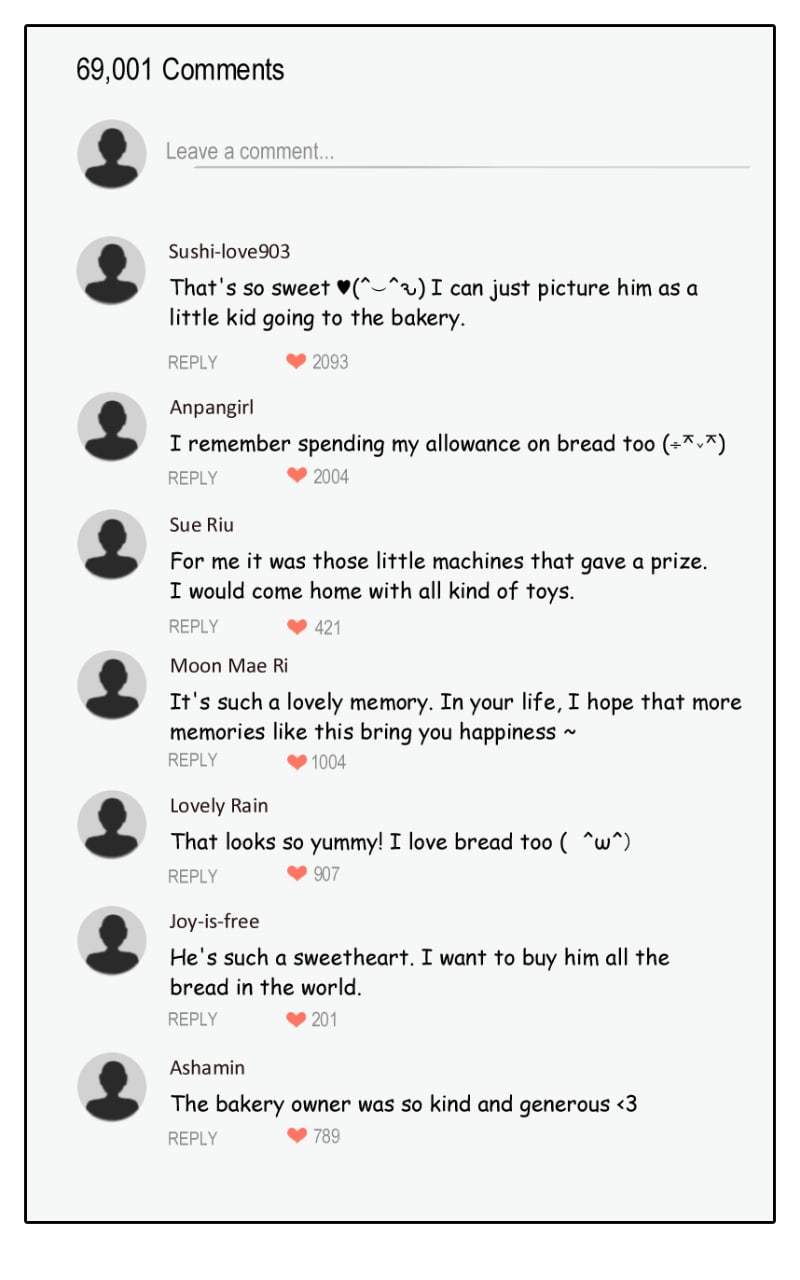Image resolution: width=800 pixels, height=1280 pixels.
Task: Open the Moon Mae Ri username link
Action: (x=229, y=666)
